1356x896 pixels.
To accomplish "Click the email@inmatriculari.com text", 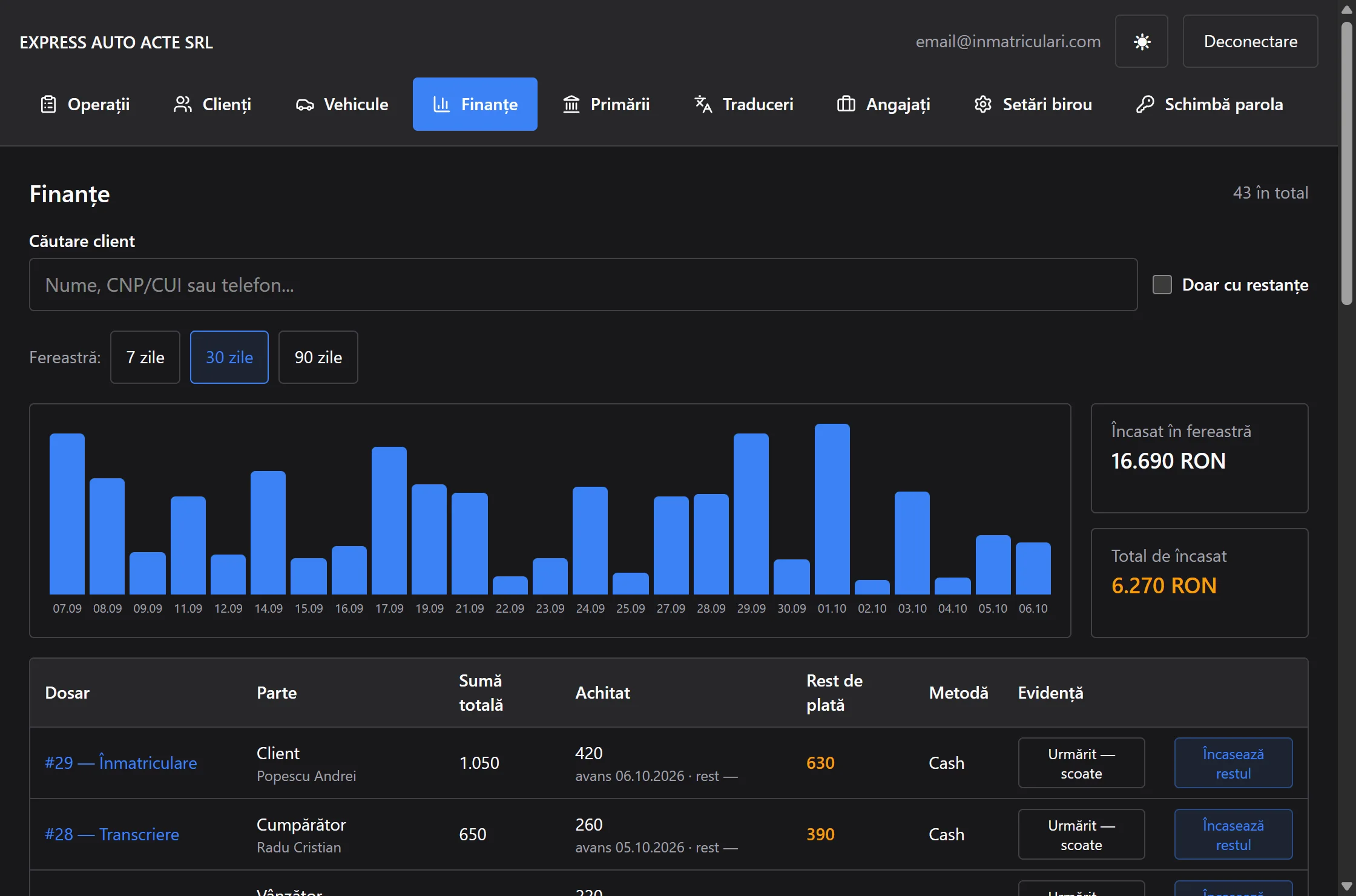I will tap(1008, 41).
